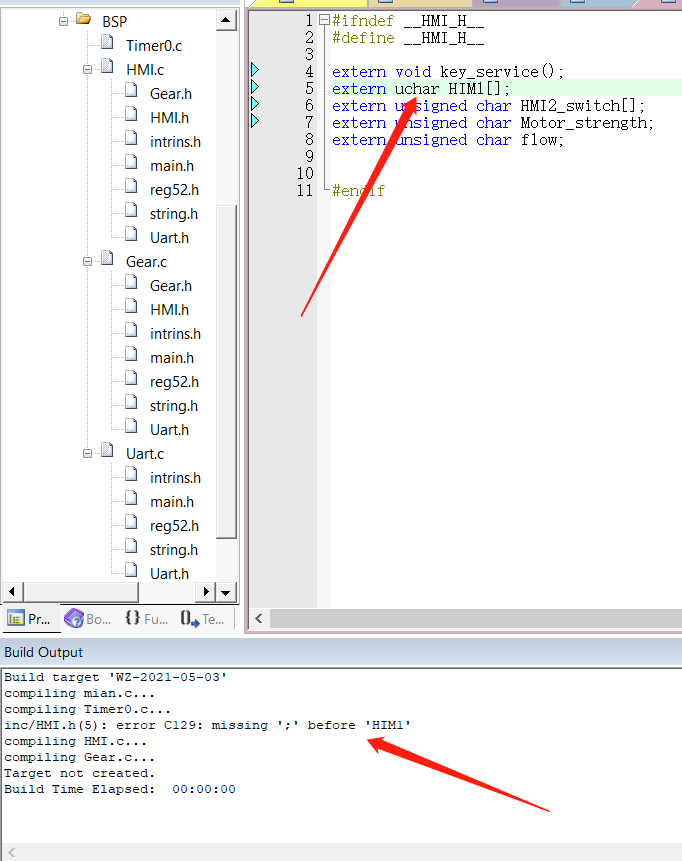Image resolution: width=682 pixels, height=861 pixels.
Task: Click the cyan marker beside line 5
Action: pyautogui.click(x=255, y=87)
